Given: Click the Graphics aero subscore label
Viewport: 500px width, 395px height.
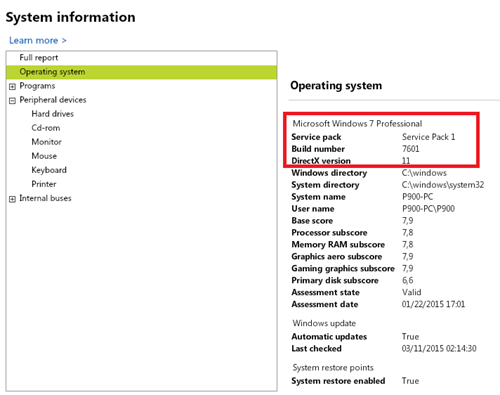Looking at the screenshot, I should tap(337, 257).
